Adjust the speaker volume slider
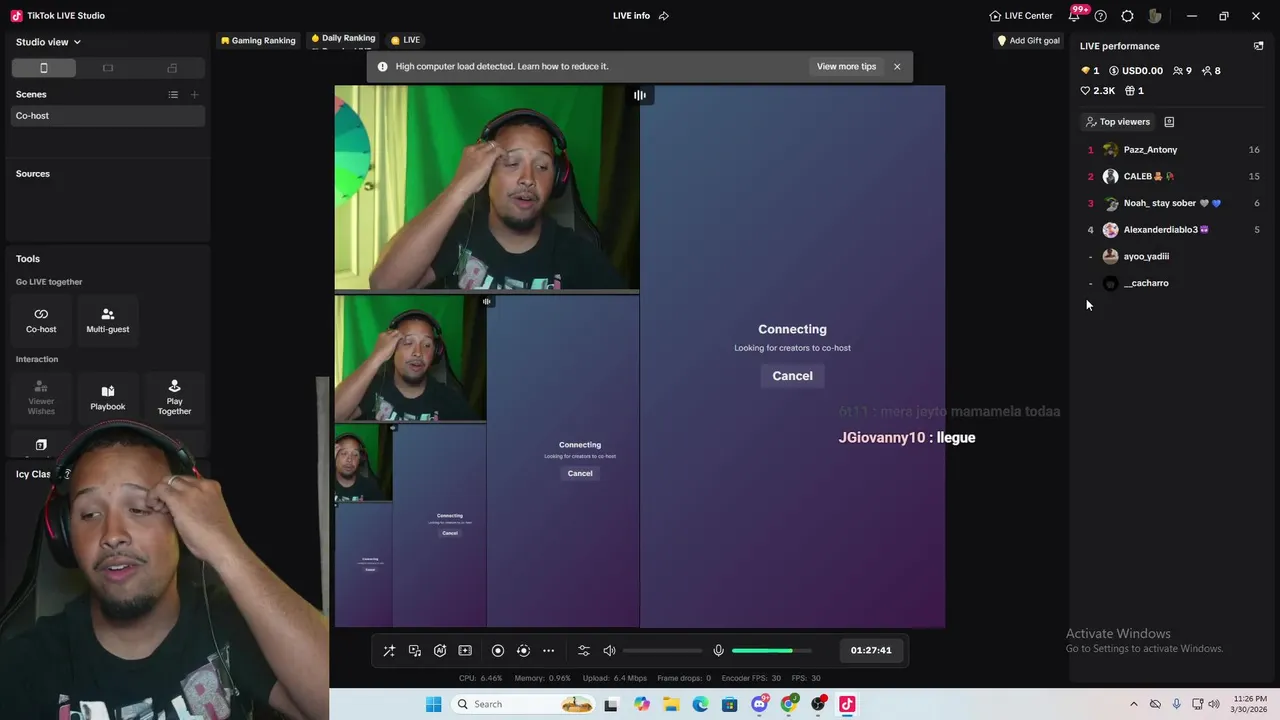Screen dimensions: 1280x720 coord(662,651)
